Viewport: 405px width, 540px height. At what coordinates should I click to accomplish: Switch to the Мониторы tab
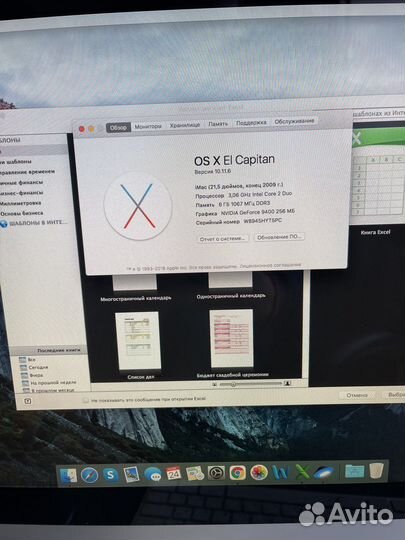148,126
